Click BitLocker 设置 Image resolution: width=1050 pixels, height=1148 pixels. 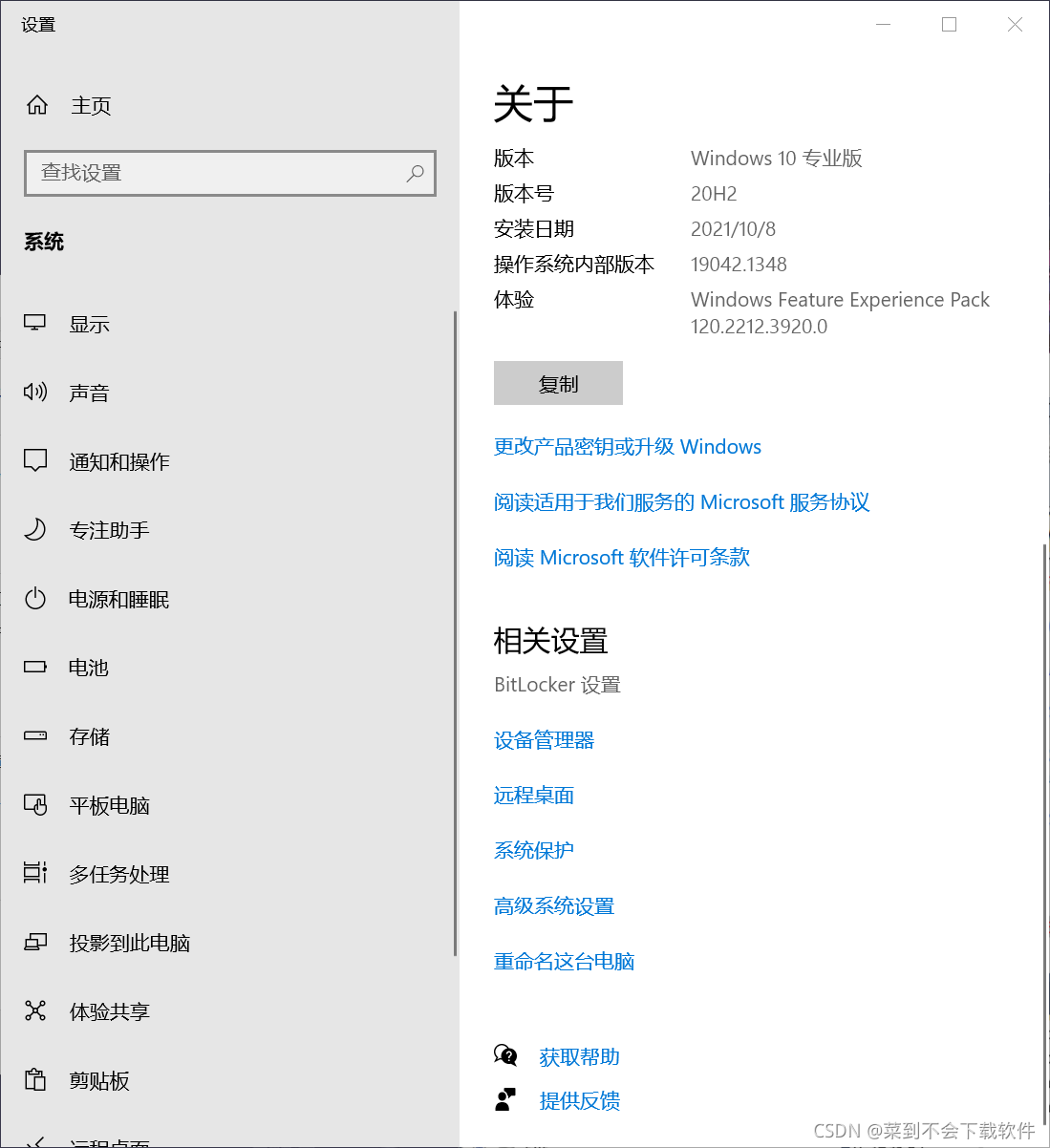coord(557,684)
